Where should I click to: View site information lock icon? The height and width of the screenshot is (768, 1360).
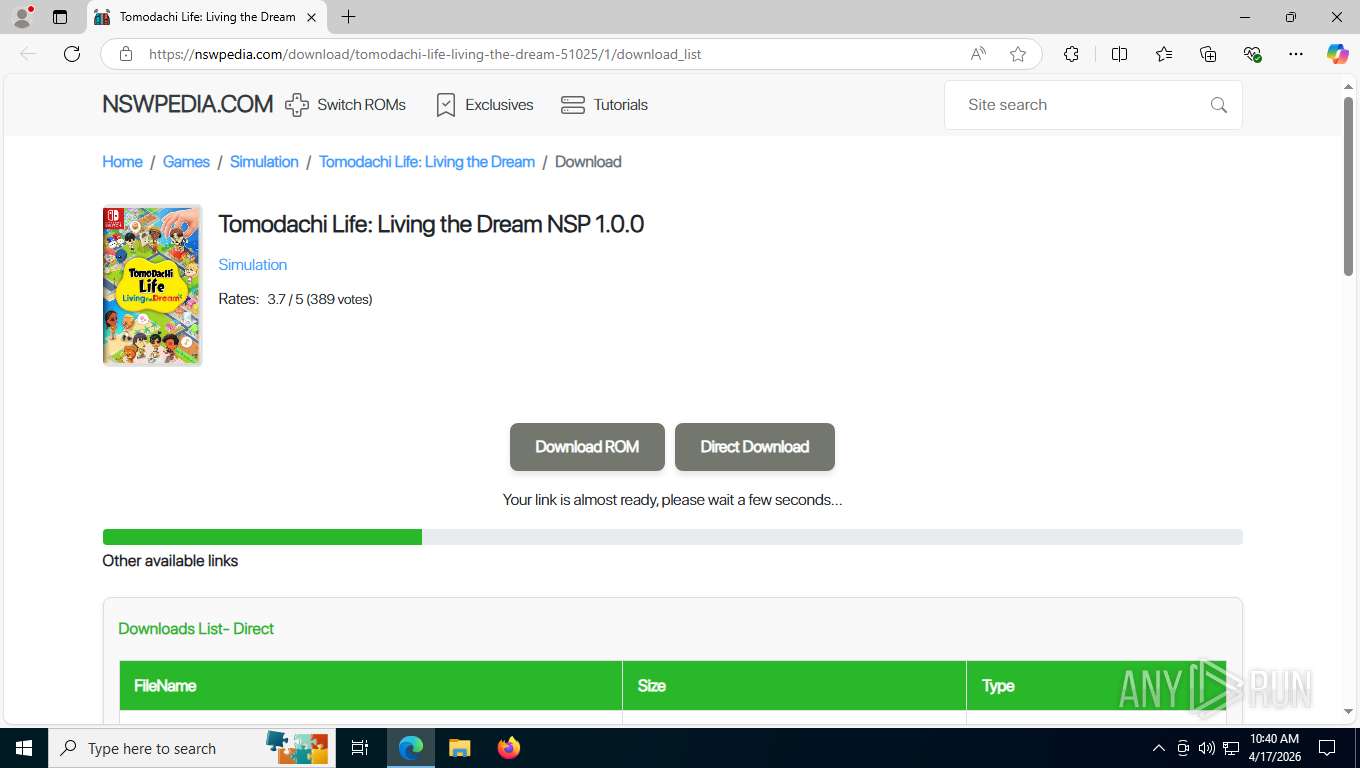click(x=126, y=54)
